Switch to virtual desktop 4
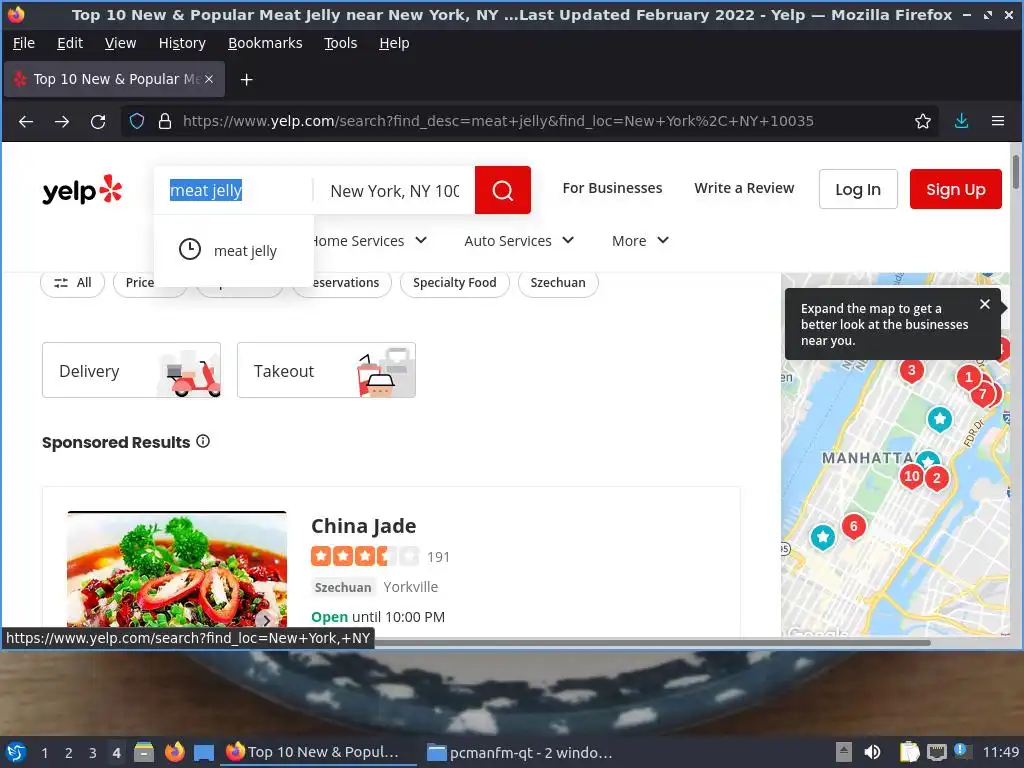1024x768 pixels. tap(116, 753)
